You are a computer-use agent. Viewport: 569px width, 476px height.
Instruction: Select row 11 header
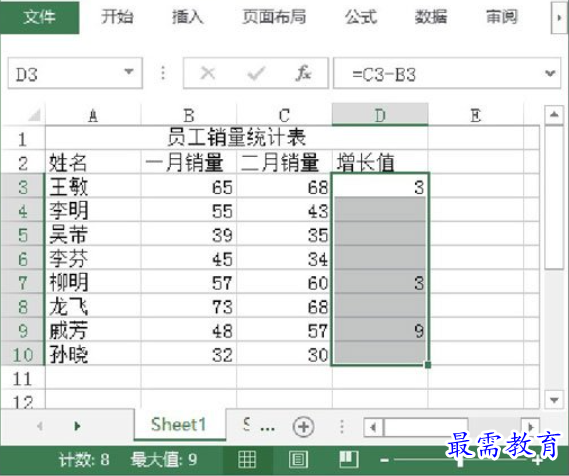coord(22,378)
